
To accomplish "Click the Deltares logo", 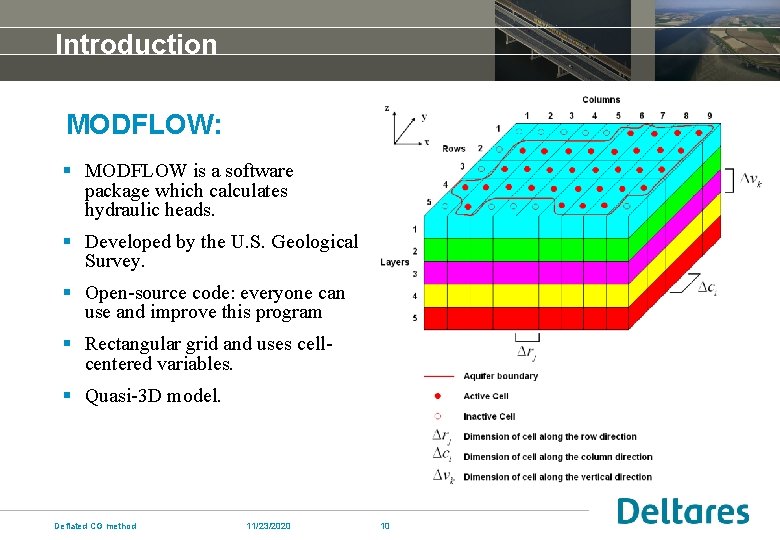I will [x=682, y=511].
